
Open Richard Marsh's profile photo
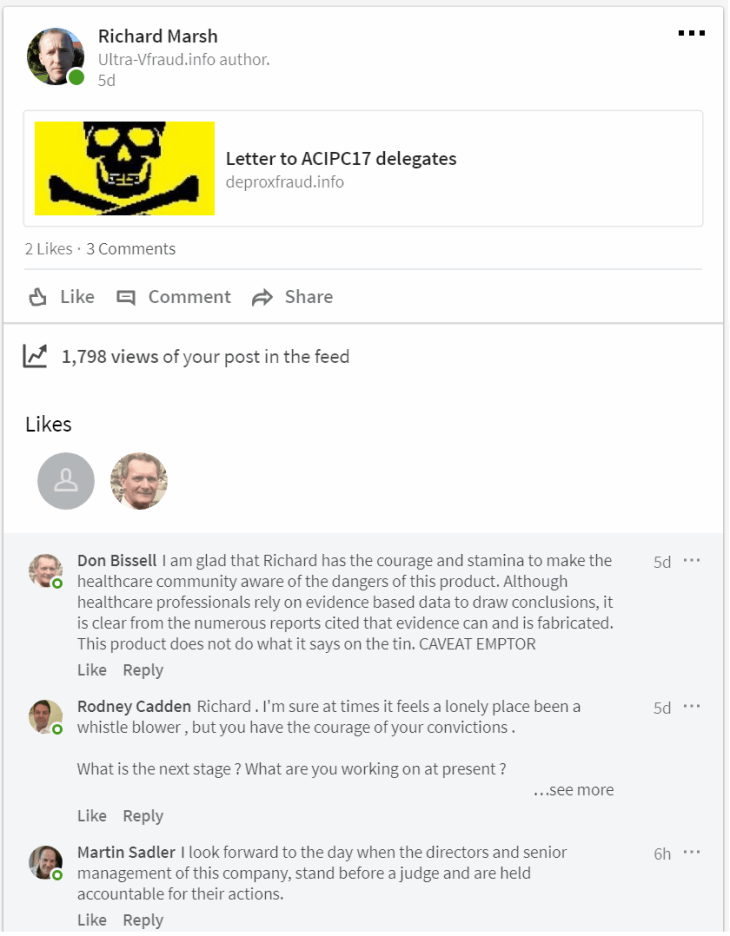tap(55, 57)
